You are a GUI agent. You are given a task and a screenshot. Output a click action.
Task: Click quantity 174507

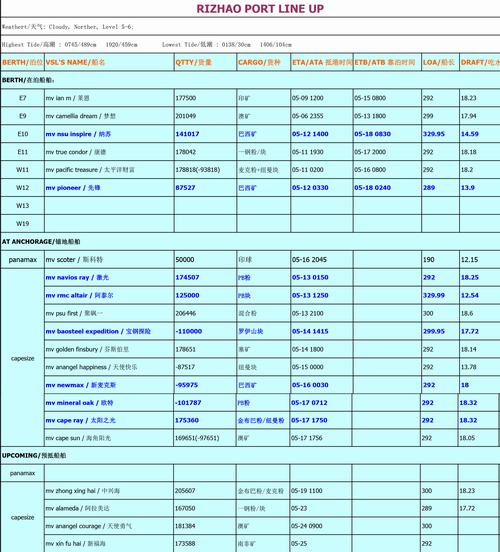[x=187, y=277]
